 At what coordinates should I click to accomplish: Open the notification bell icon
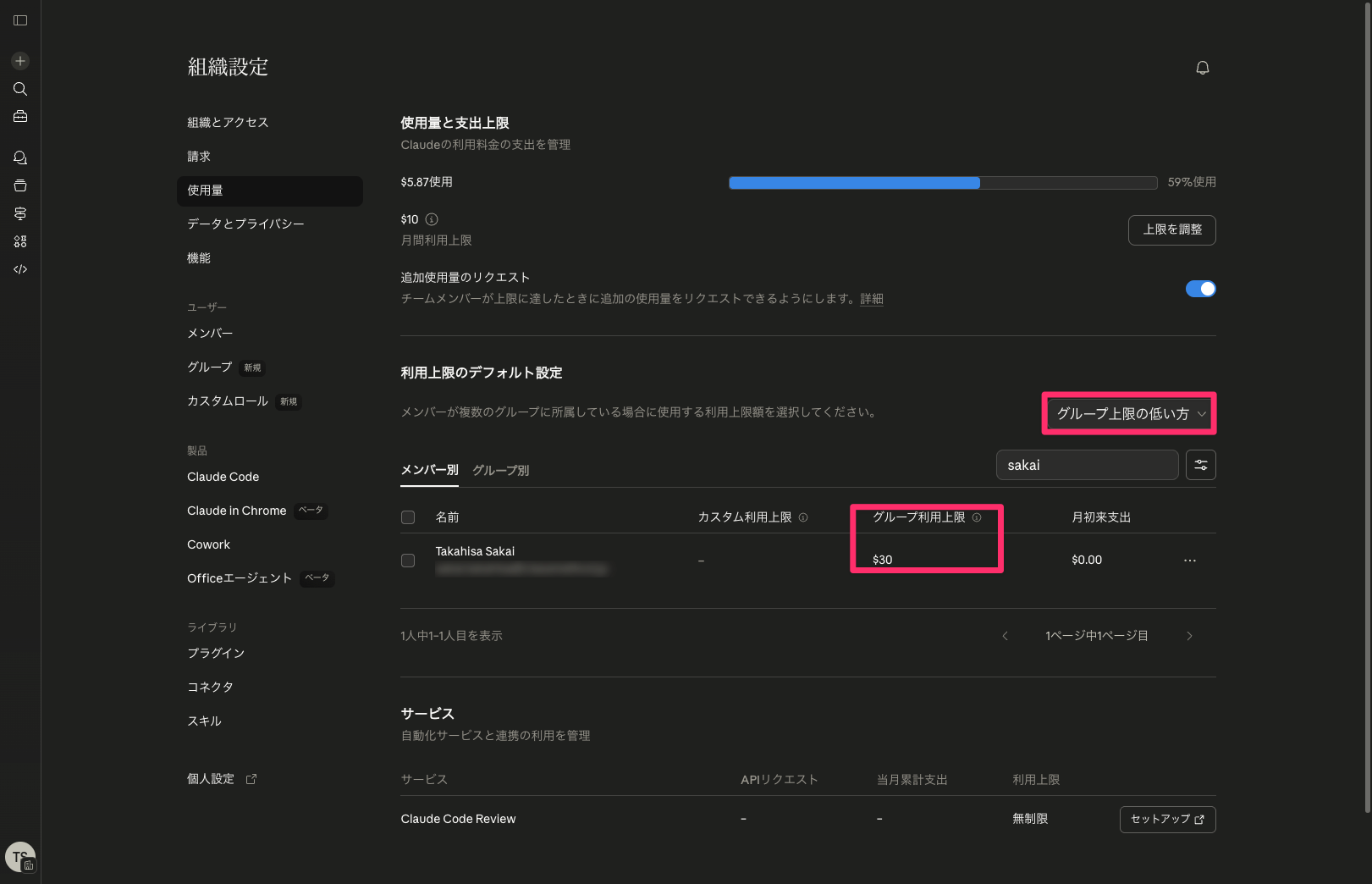(1202, 68)
